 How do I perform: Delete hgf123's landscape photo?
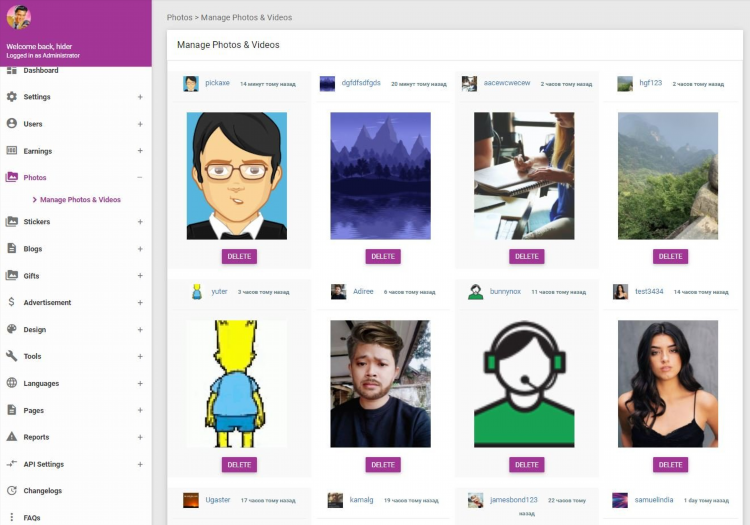(x=671, y=256)
